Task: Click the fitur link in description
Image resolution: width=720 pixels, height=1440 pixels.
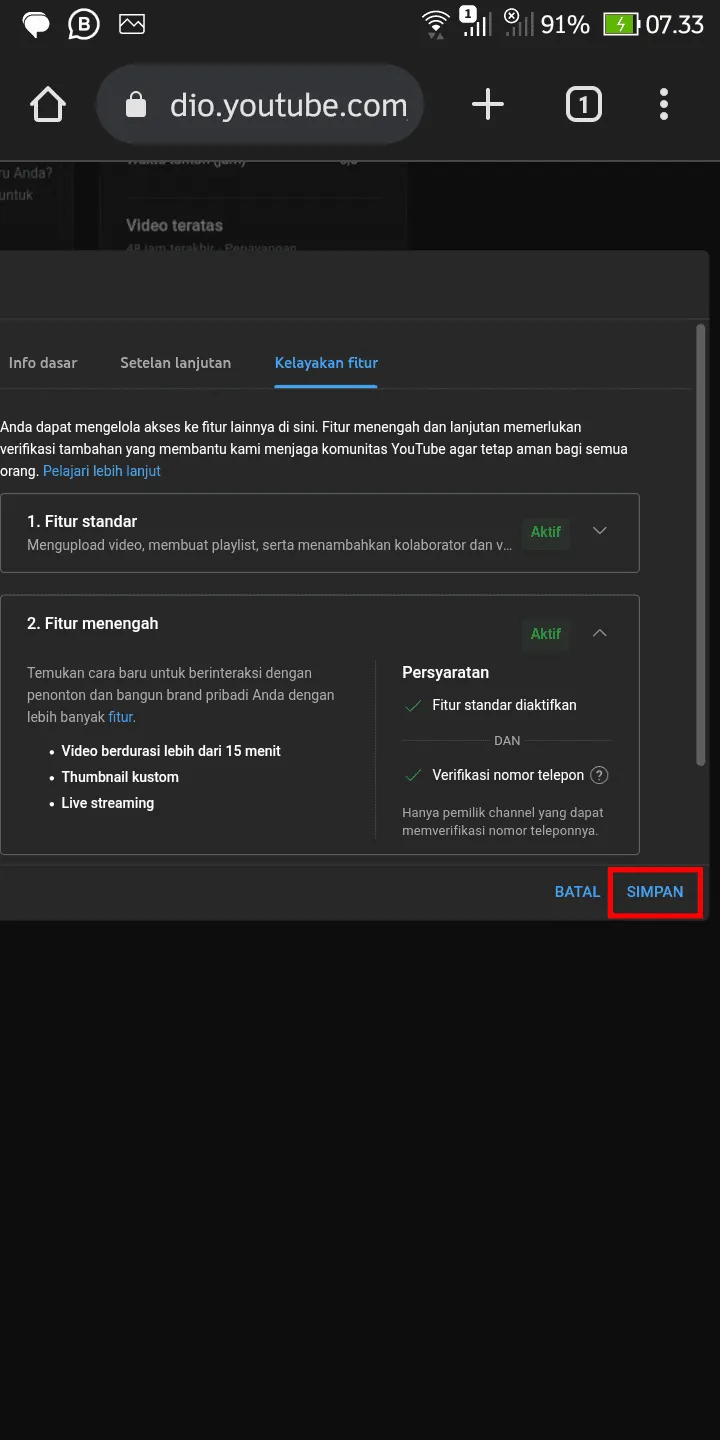Action: (x=120, y=717)
